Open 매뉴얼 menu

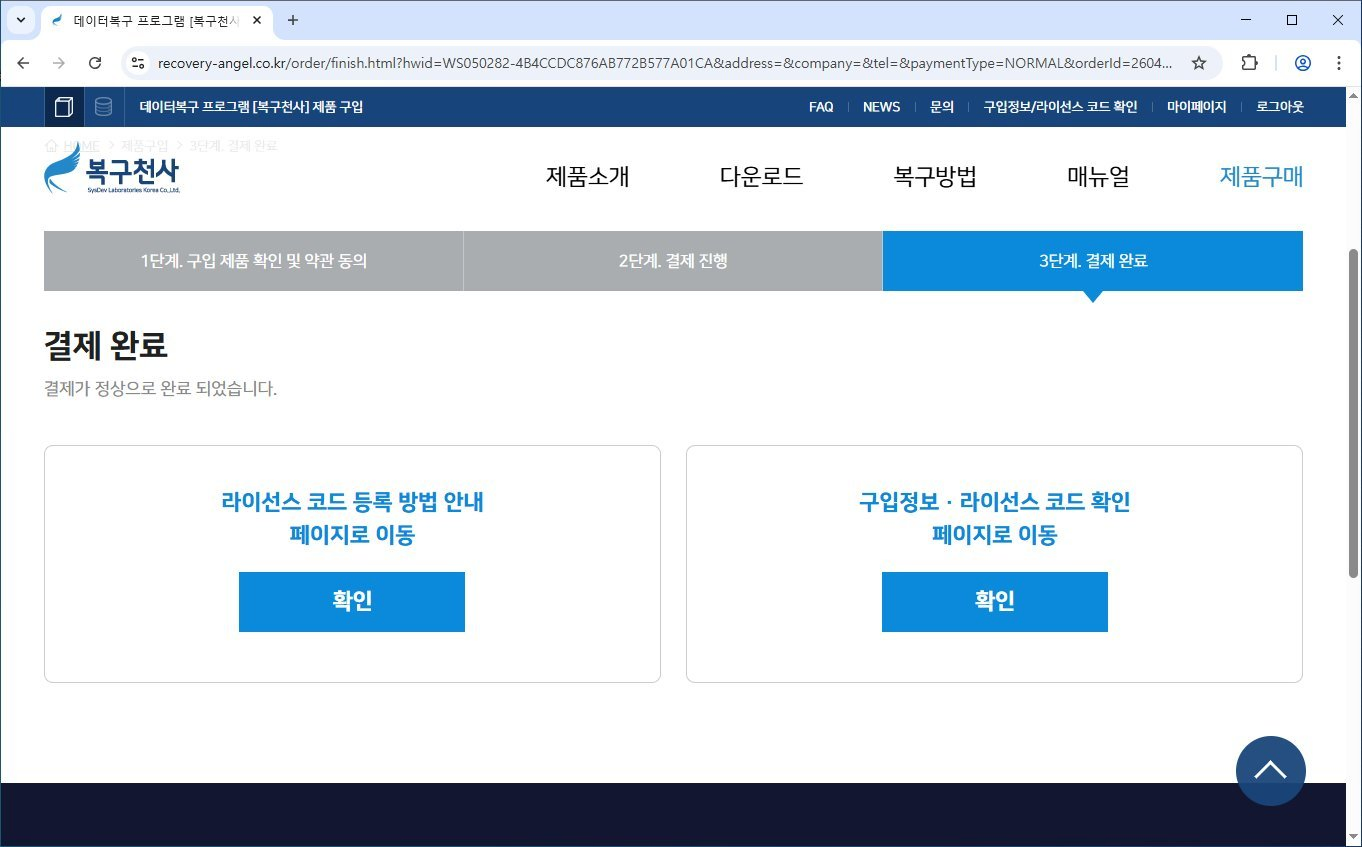coord(1098,177)
